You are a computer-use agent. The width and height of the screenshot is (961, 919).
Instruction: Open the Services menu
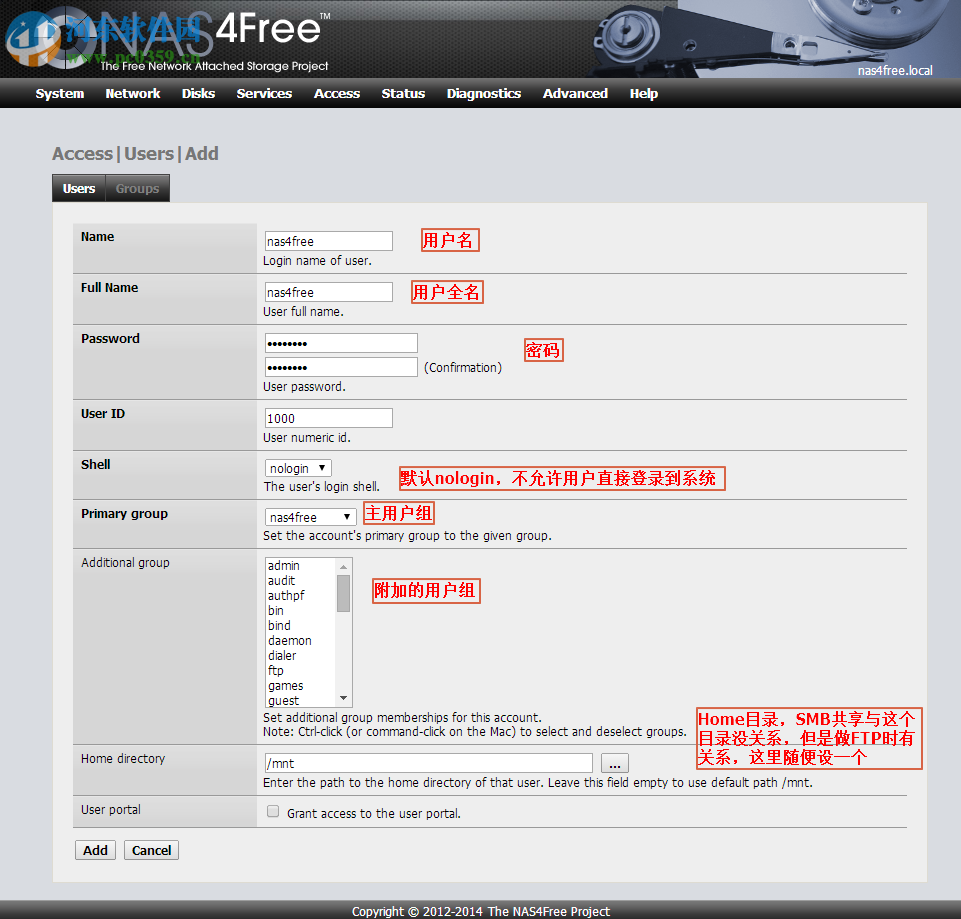tap(264, 93)
